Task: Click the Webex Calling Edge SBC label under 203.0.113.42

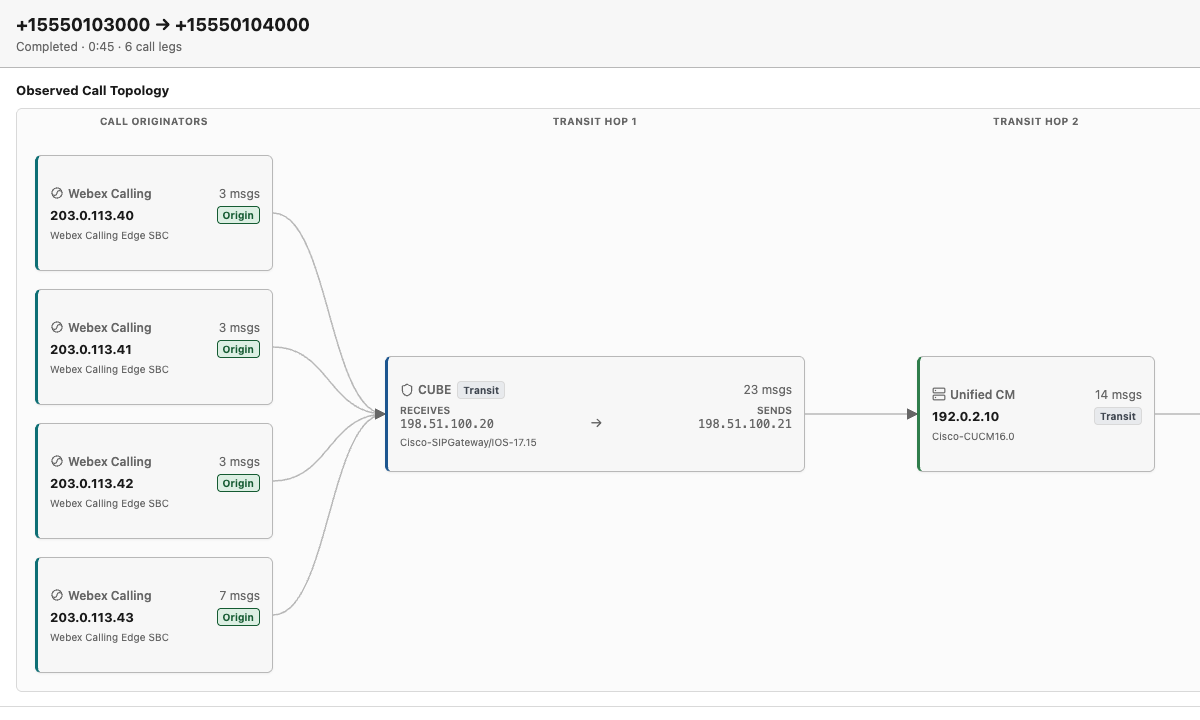Action: point(109,504)
